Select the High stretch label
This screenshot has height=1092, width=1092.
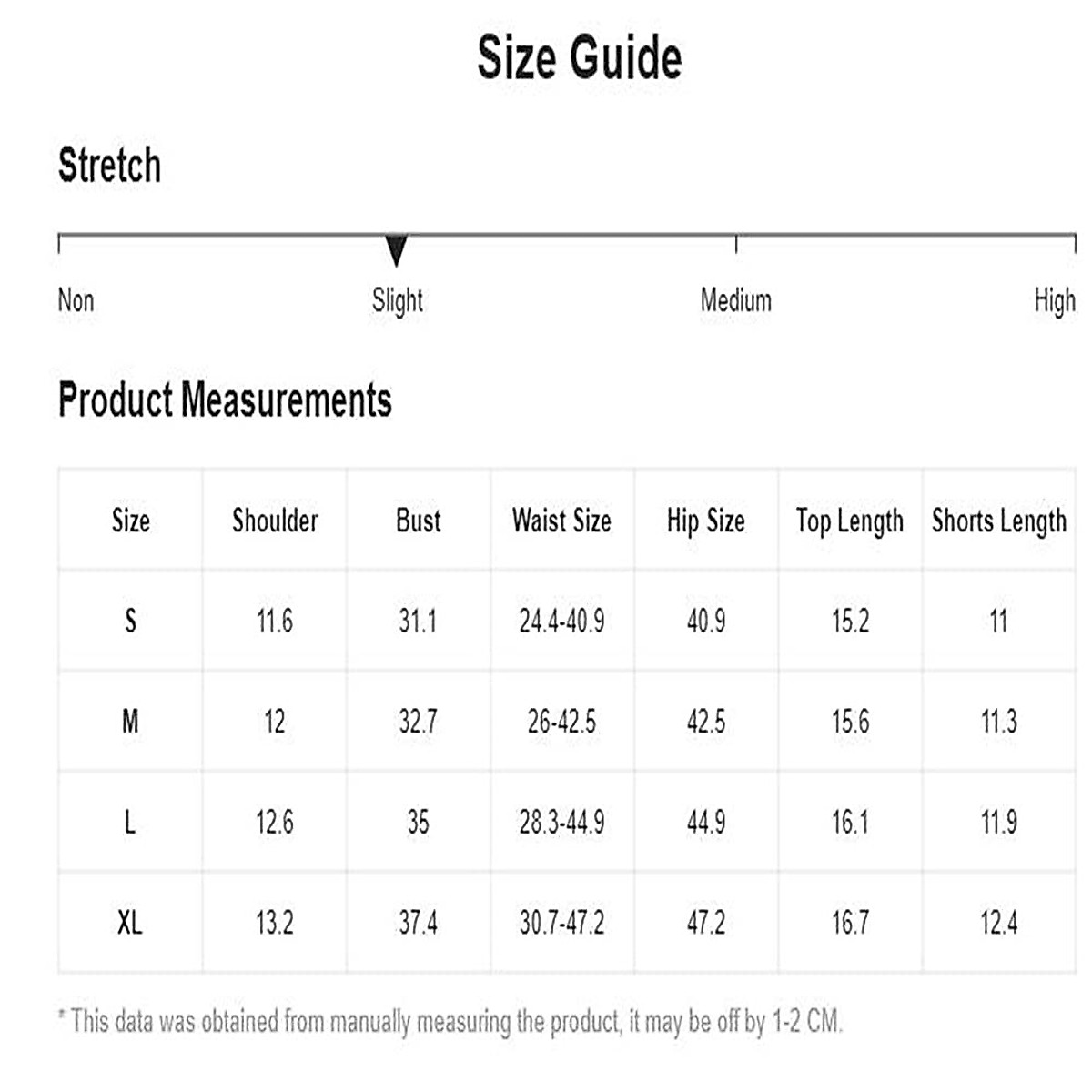(1054, 300)
